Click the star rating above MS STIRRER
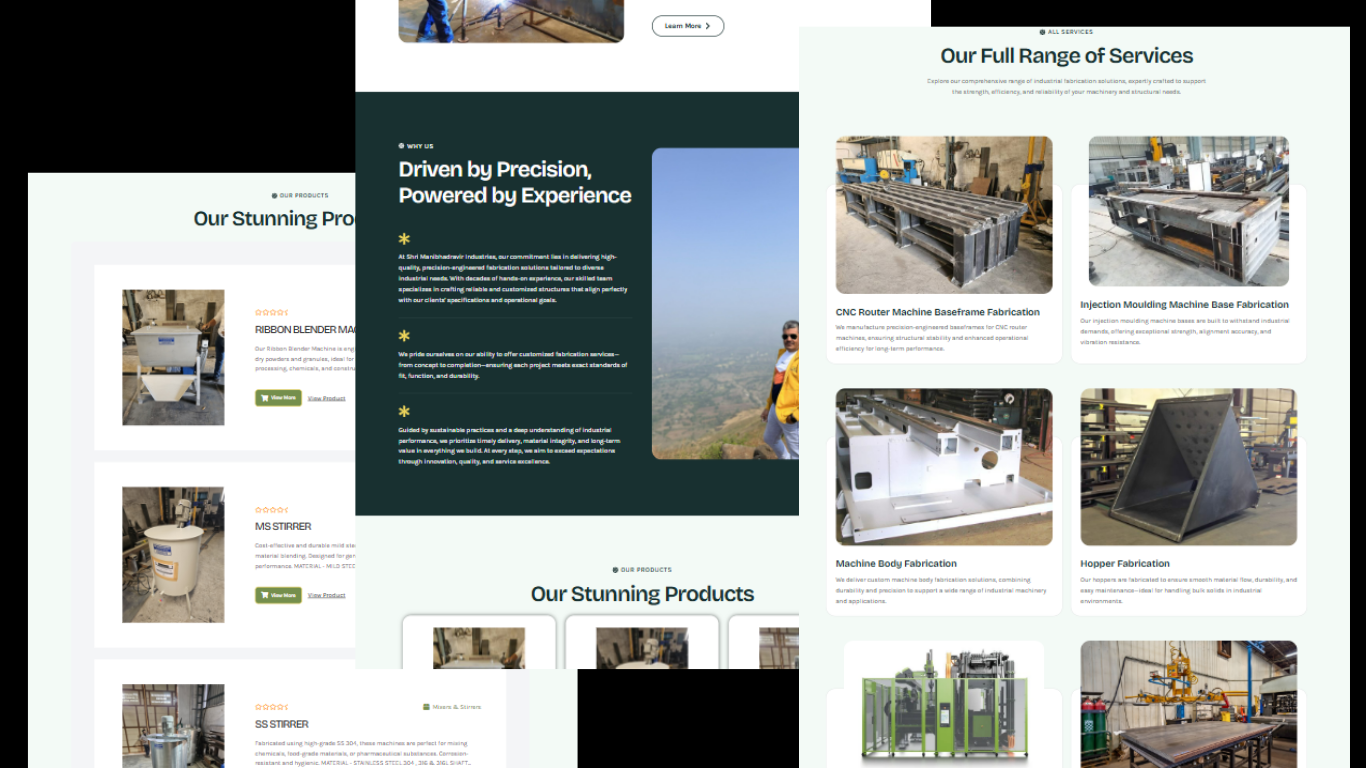Viewport: 1366px width, 768px height. (x=271, y=510)
